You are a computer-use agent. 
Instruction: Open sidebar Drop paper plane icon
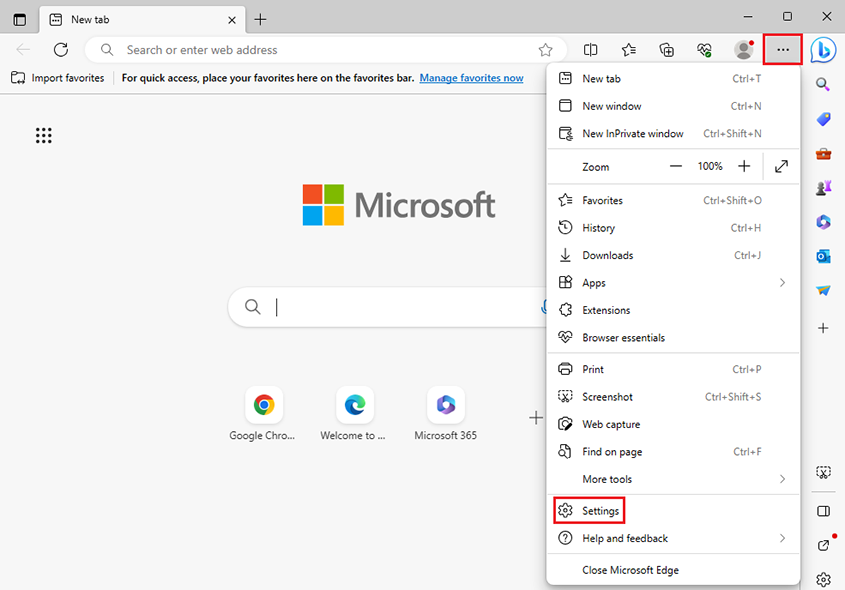[823, 291]
